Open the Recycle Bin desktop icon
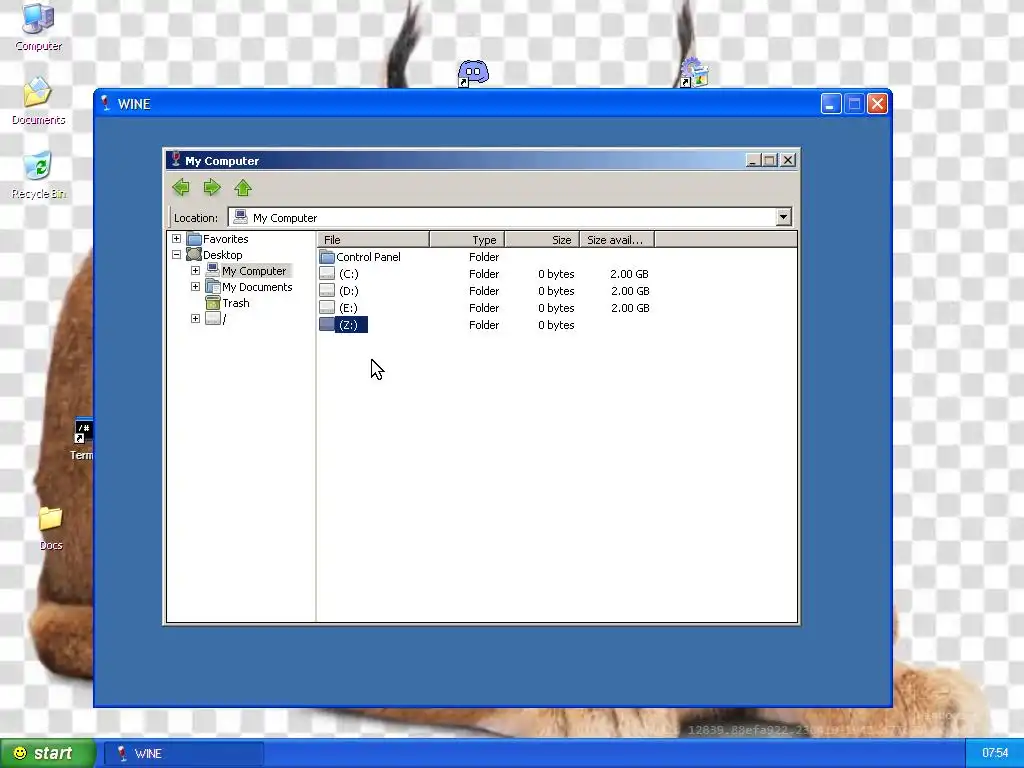The image size is (1024, 768). [39, 175]
